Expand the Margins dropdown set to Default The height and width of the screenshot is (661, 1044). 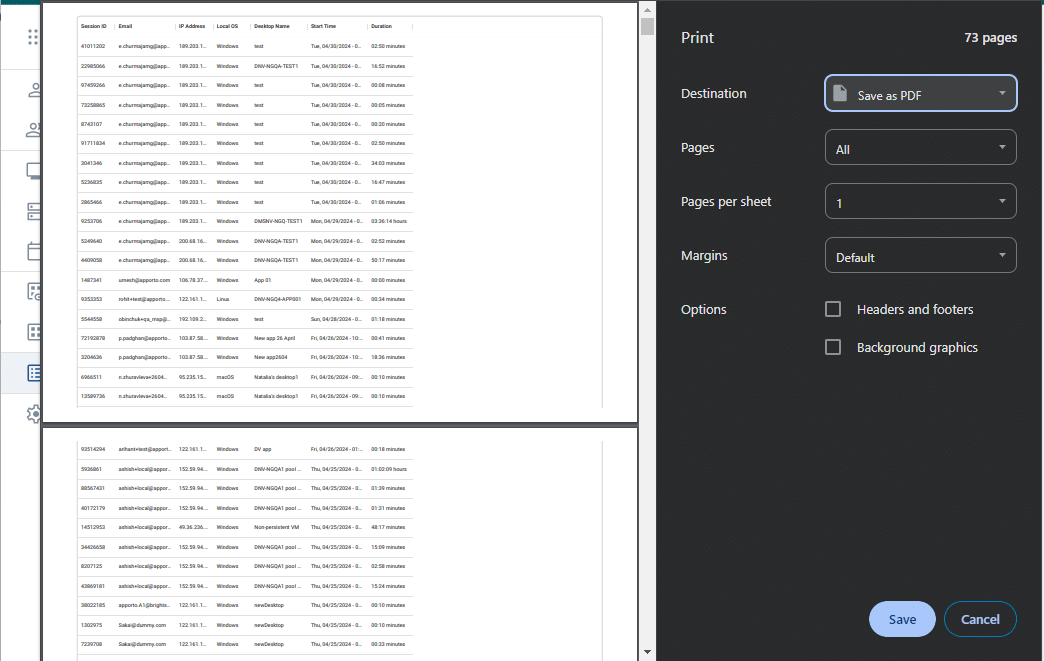[x=920, y=256]
